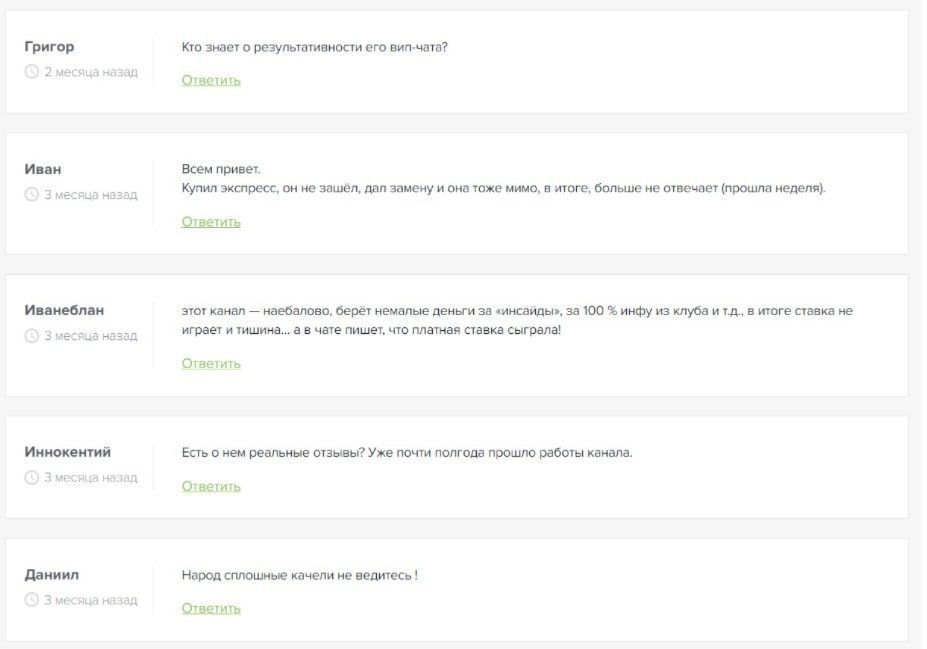Select the author name Григор
This screenshot has width=927, height=649.
click(x=49, y=47)
